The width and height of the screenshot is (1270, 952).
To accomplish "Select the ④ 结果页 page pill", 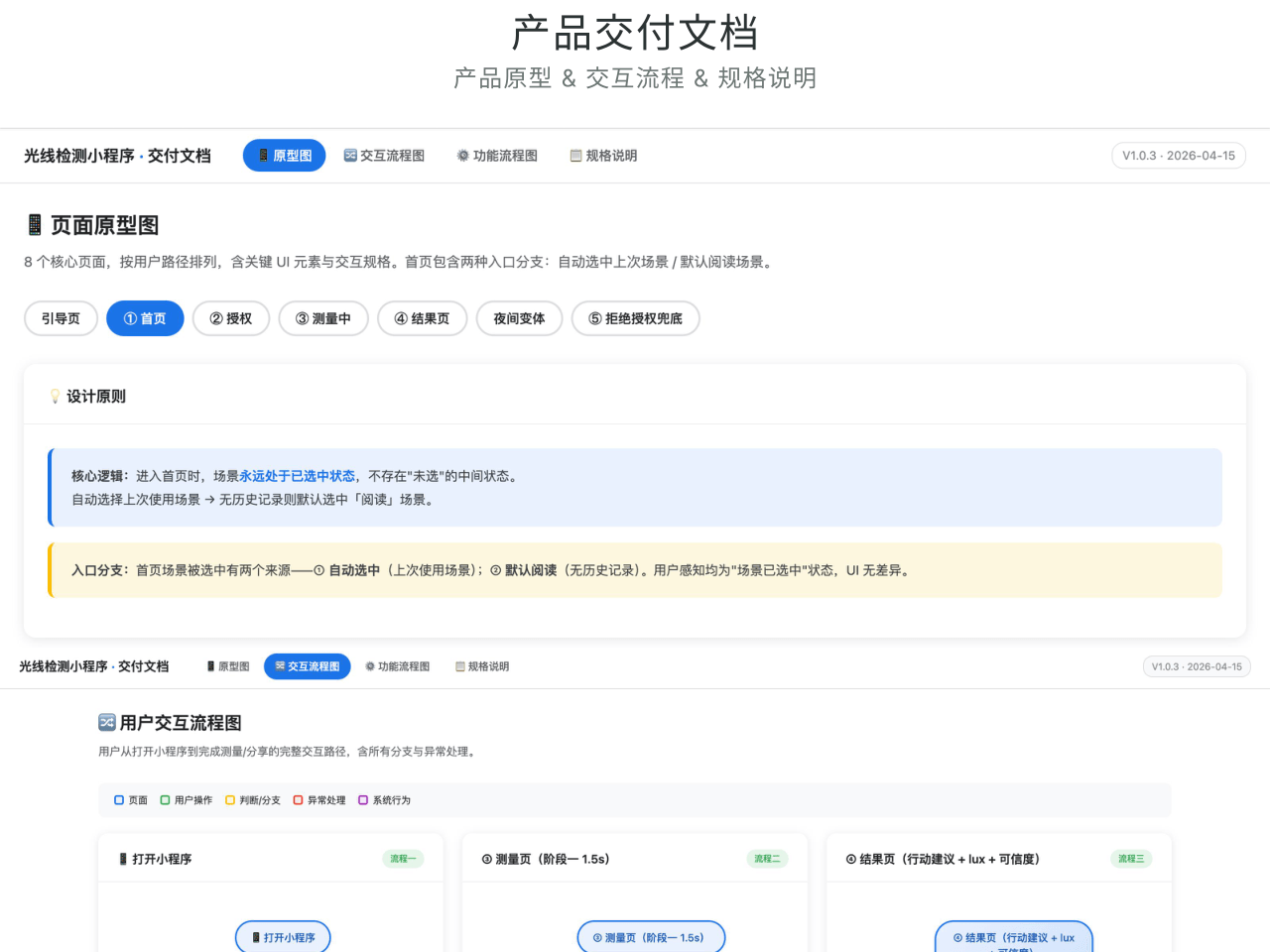I will pos(422,318).
